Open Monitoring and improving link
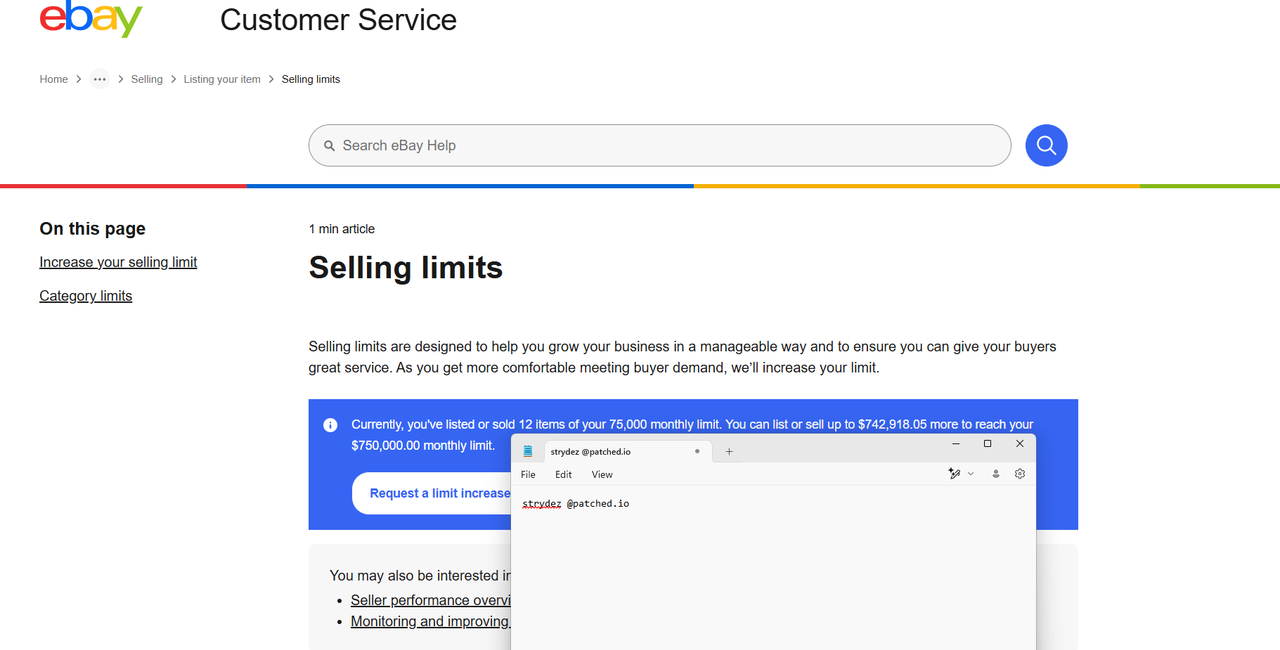 tap(431, 621)
